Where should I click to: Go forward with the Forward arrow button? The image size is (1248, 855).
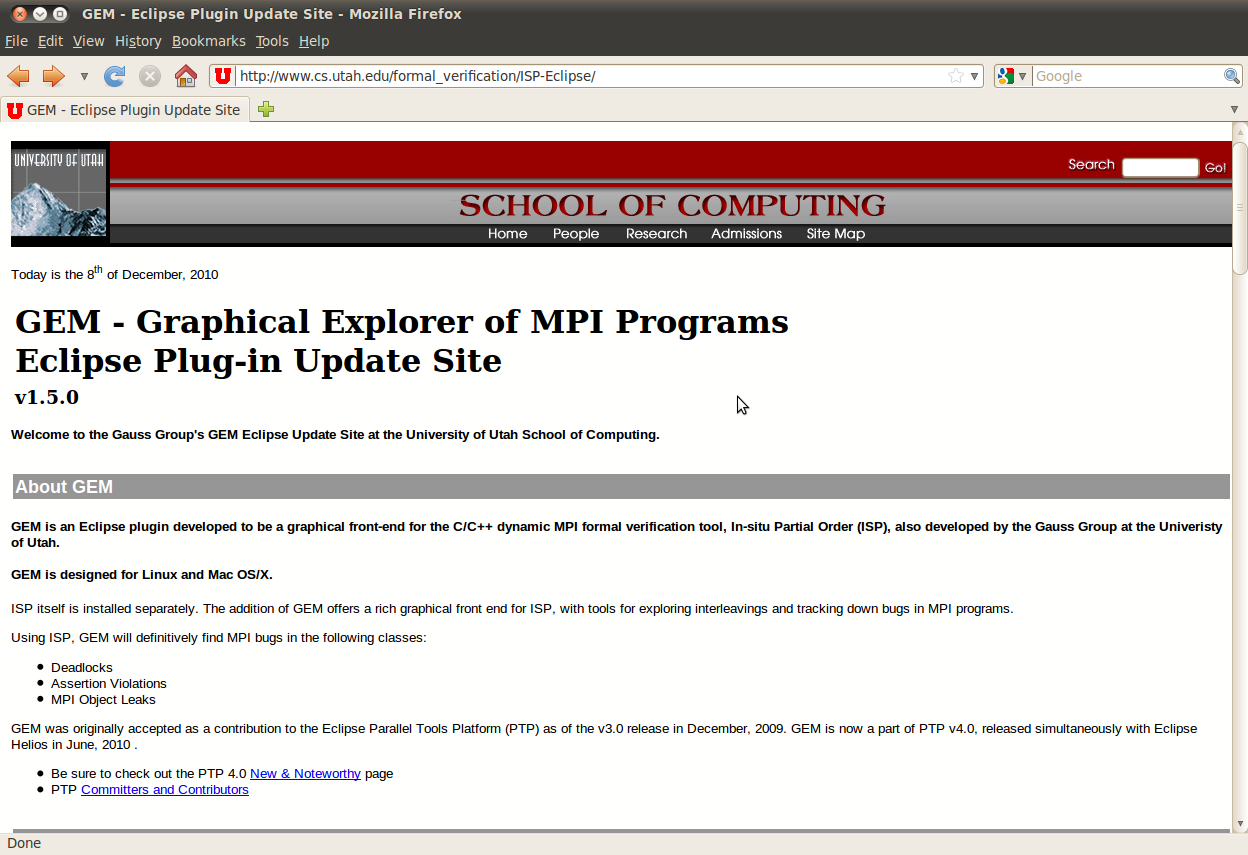tap(53, 76)
